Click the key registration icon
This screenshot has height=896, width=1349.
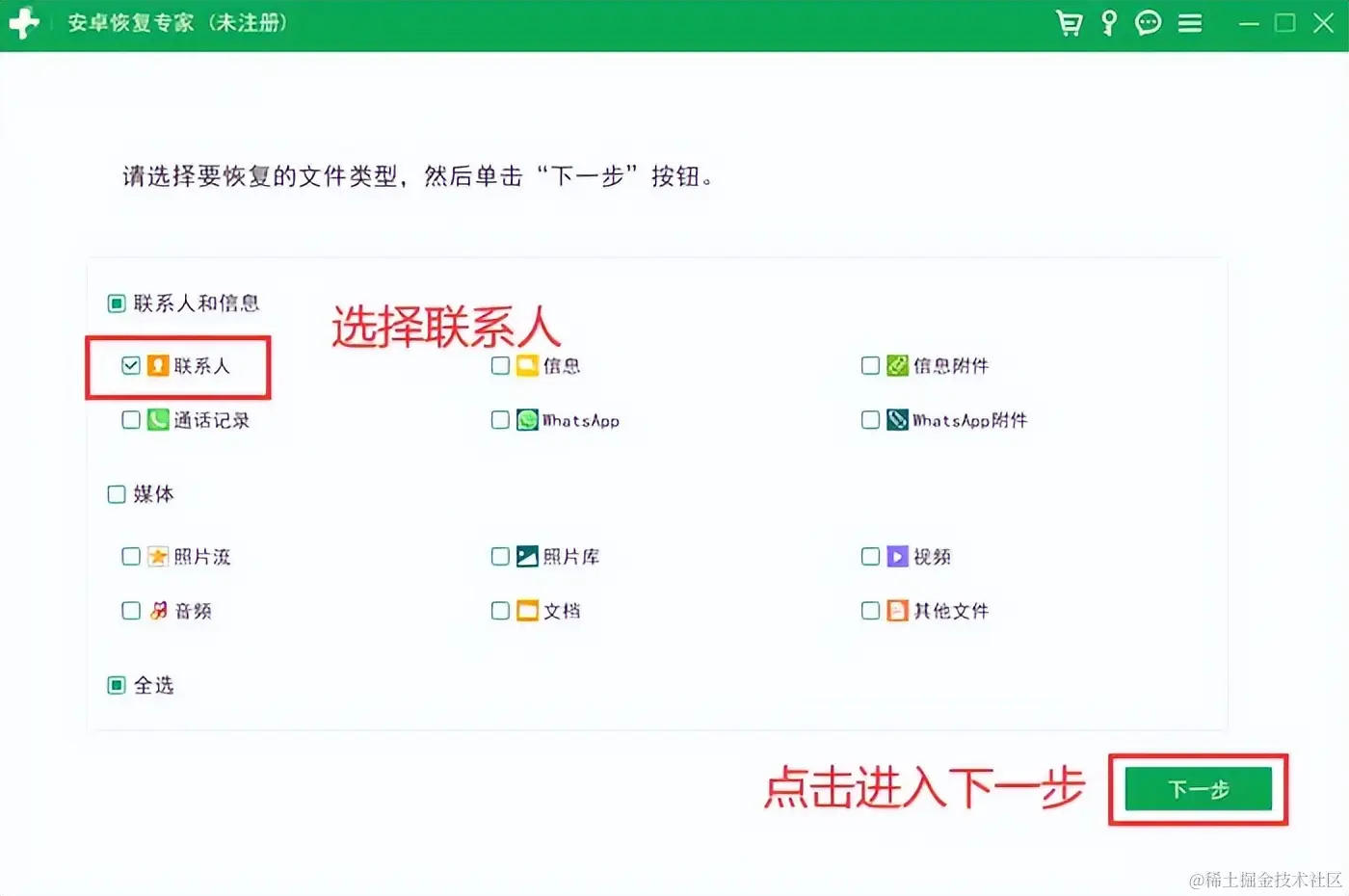(x=1109, y=23)
